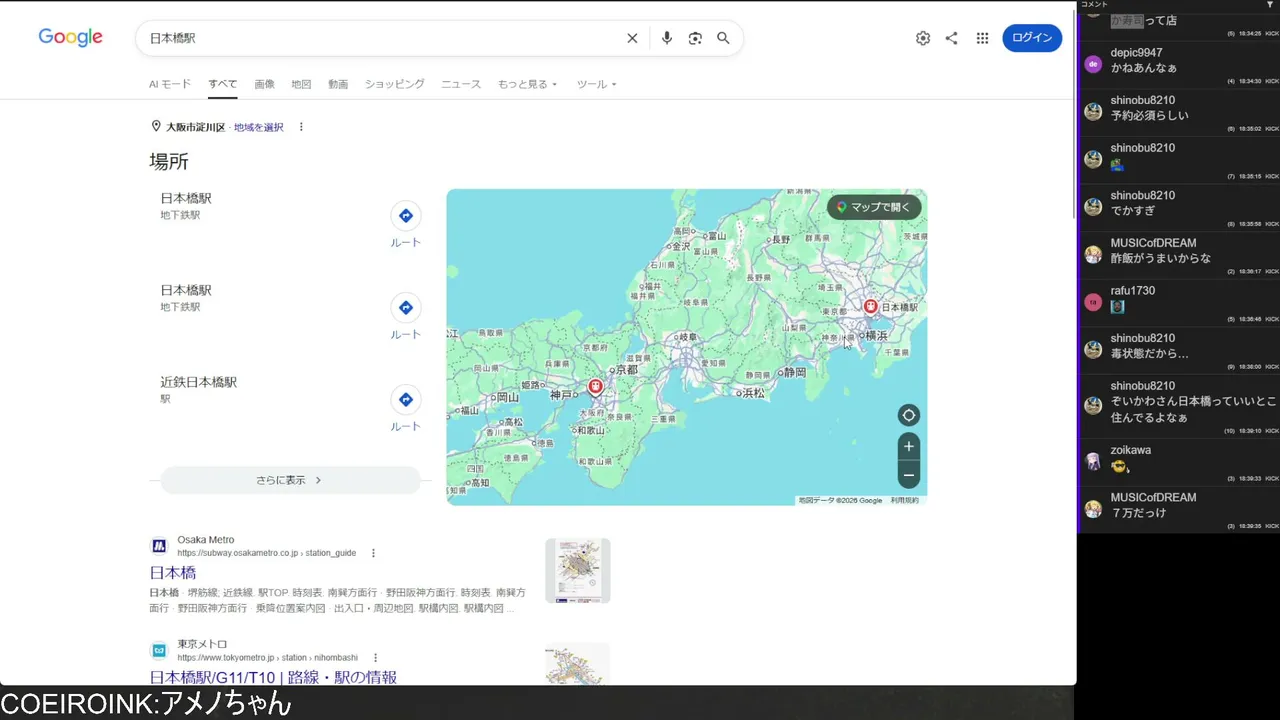Click the username rafu1730 in chat
This screenshot has width=1280, height=720.
coord(1133,290)
